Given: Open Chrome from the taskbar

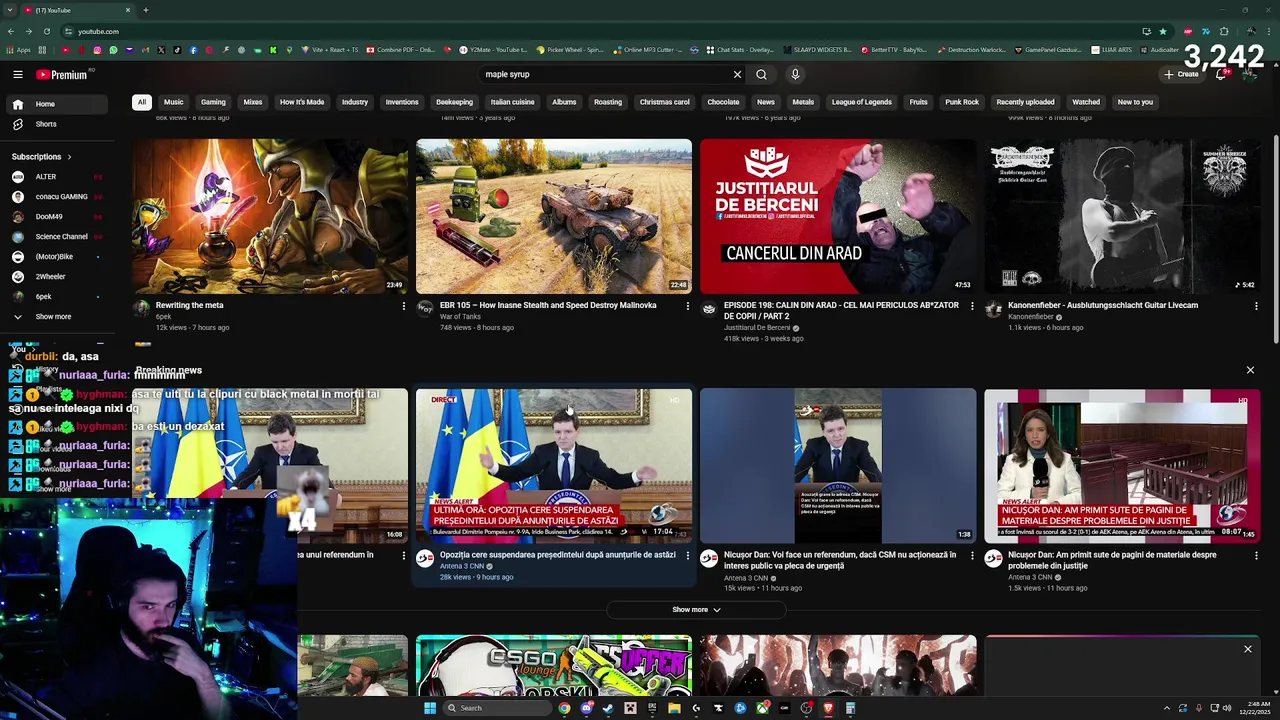Looking at the screenshot, I should (564, 708).
